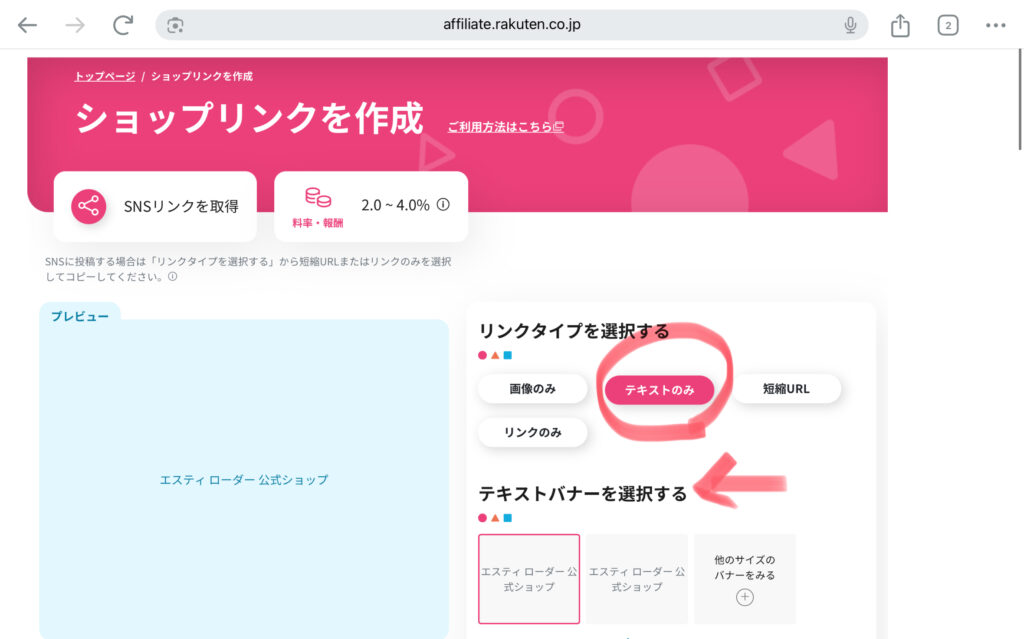Image resolution: width=1024 pixels, height=639 pixels.
Task: Choose the リンクのみ link type
Action: coord(532,432)
